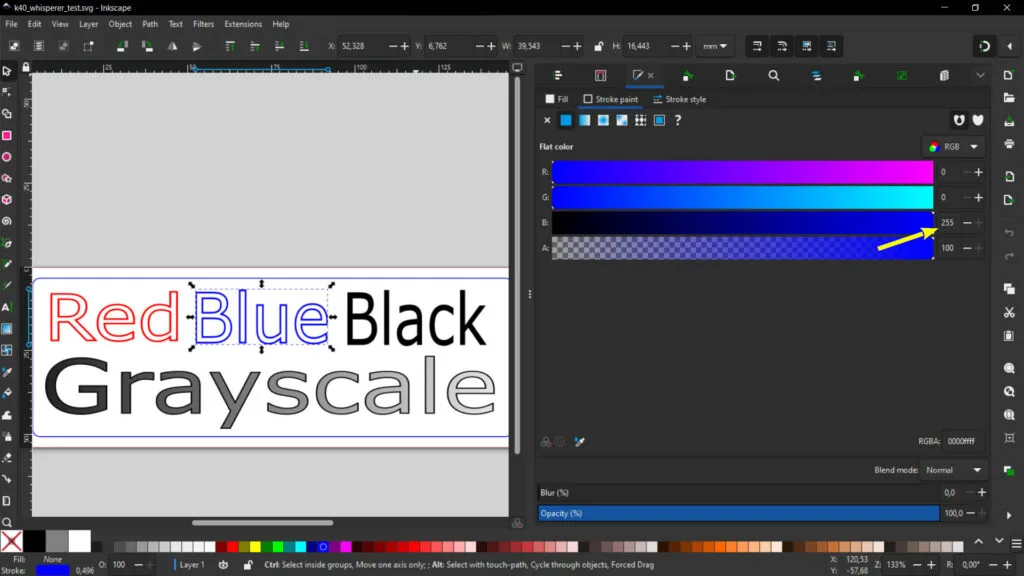Viewport: 1024px width, 576px height.
Task: Open the Blend mode dropdown
Action: pyautogui.click(x=950, y=470)
